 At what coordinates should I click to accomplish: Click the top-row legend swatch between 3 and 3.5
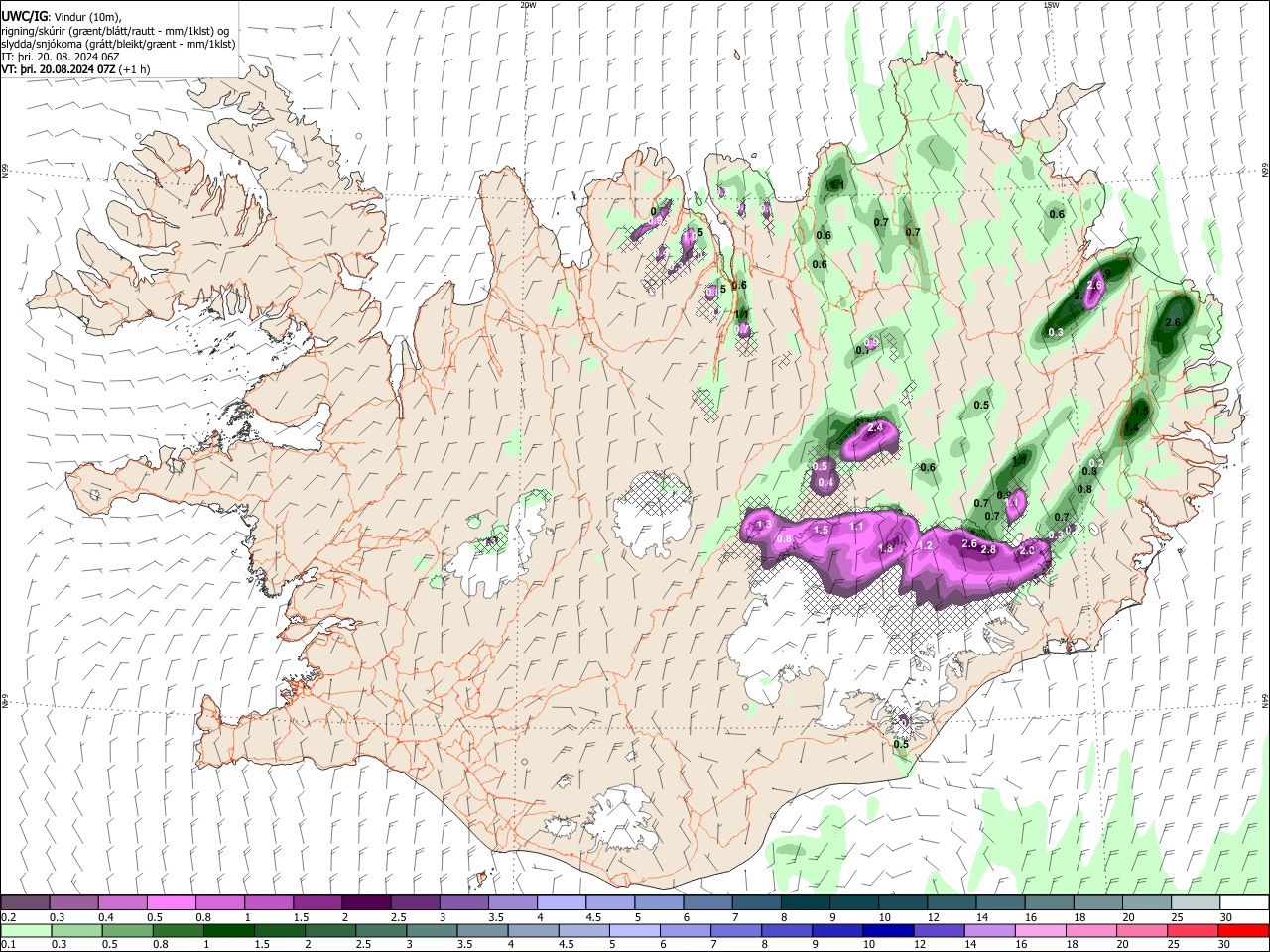point(463,903)
